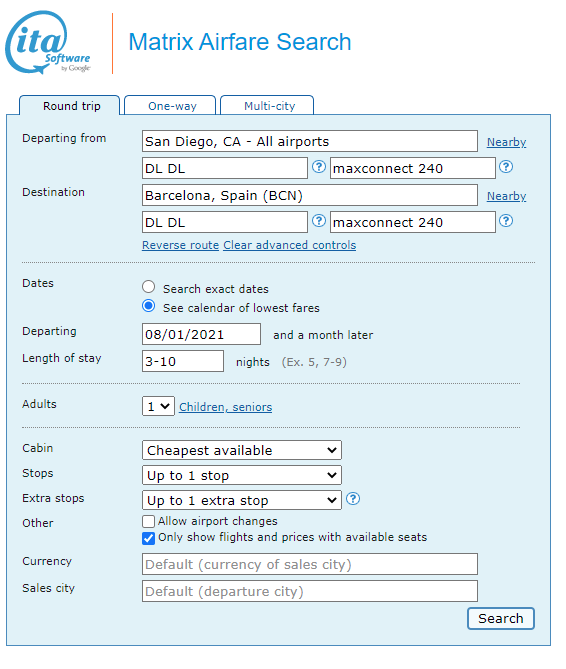
Task: Open the Adults count dropdown
Action: [x=158, y=406]
